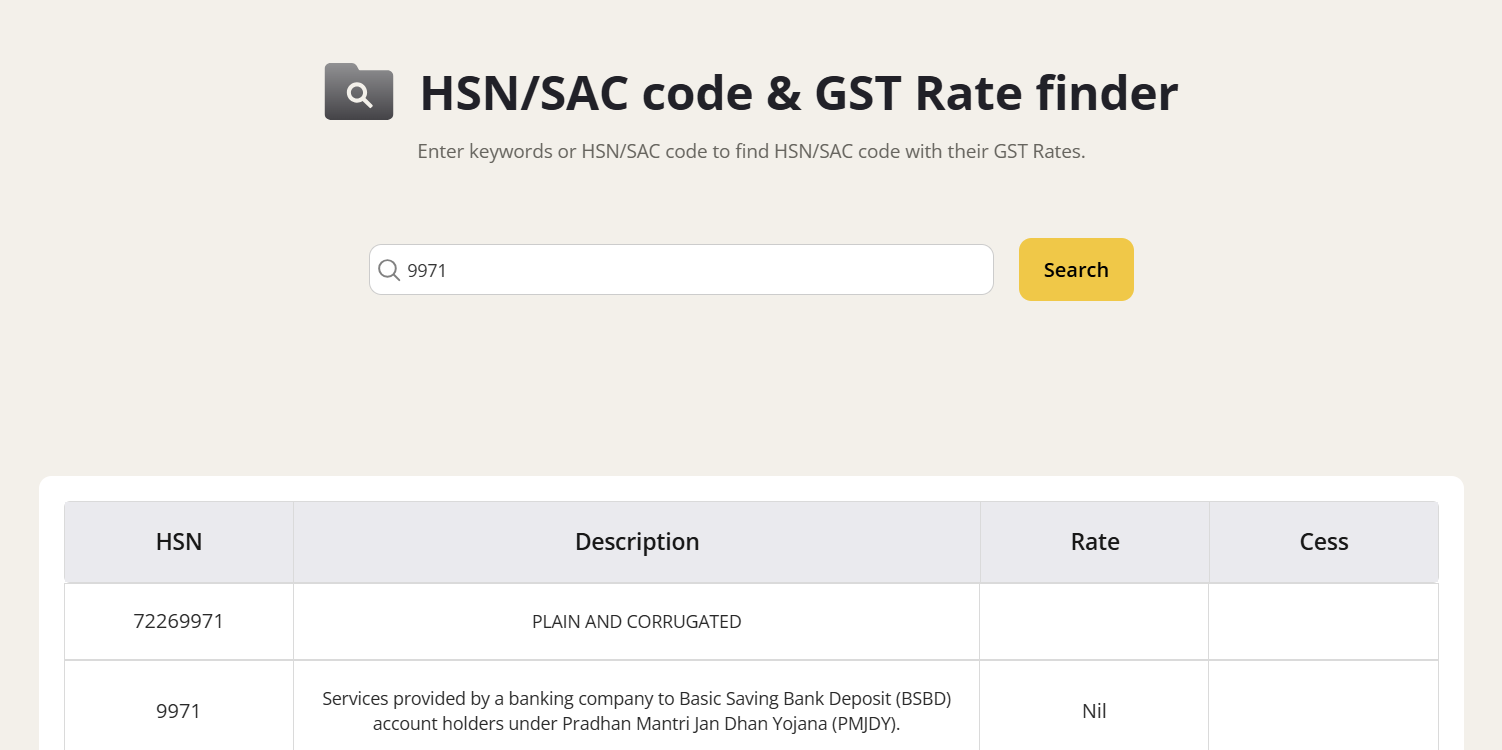Click the HSN/SAC code & GST Rate finder heading
Screen dimensions: 1502x750
click(799, 93)
